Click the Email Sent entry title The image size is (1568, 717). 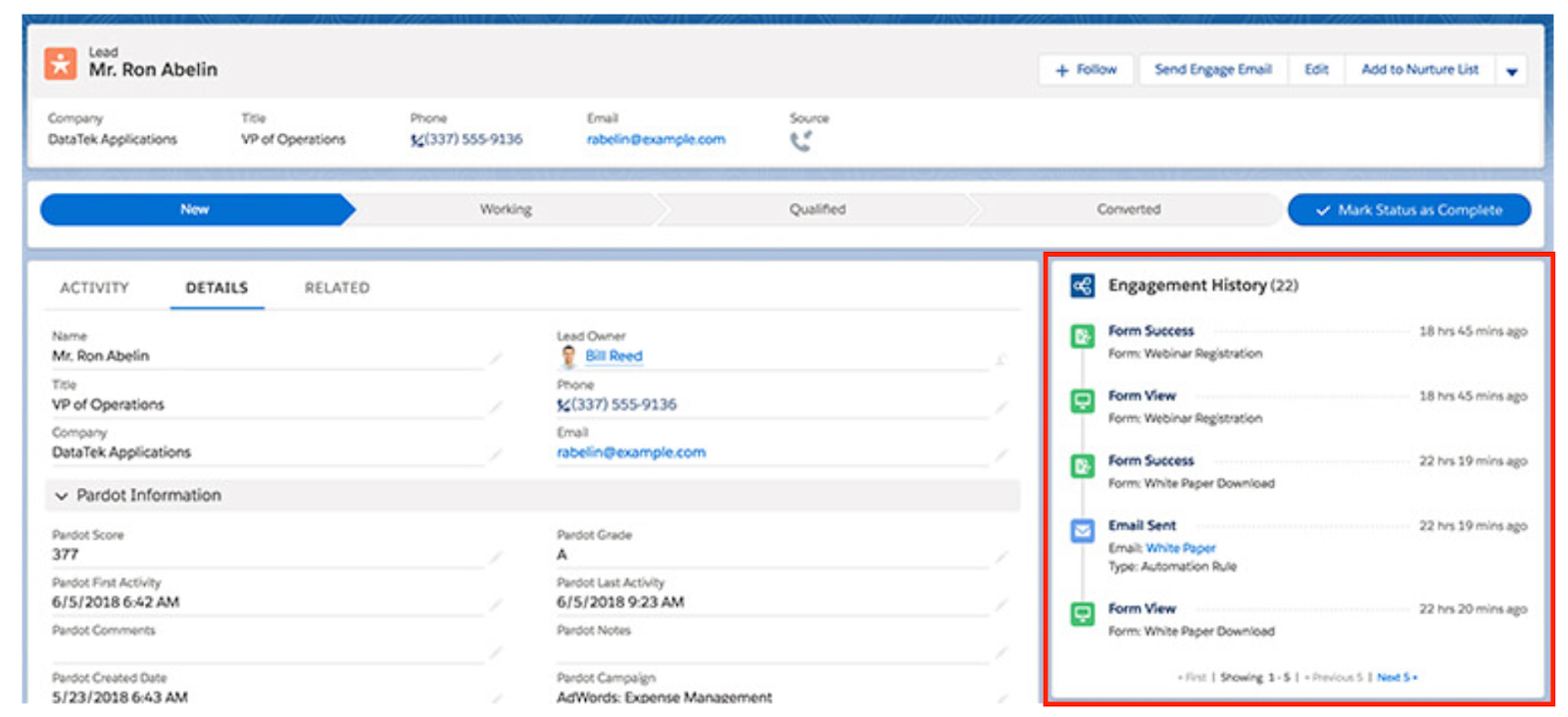tap(1142, 525)
